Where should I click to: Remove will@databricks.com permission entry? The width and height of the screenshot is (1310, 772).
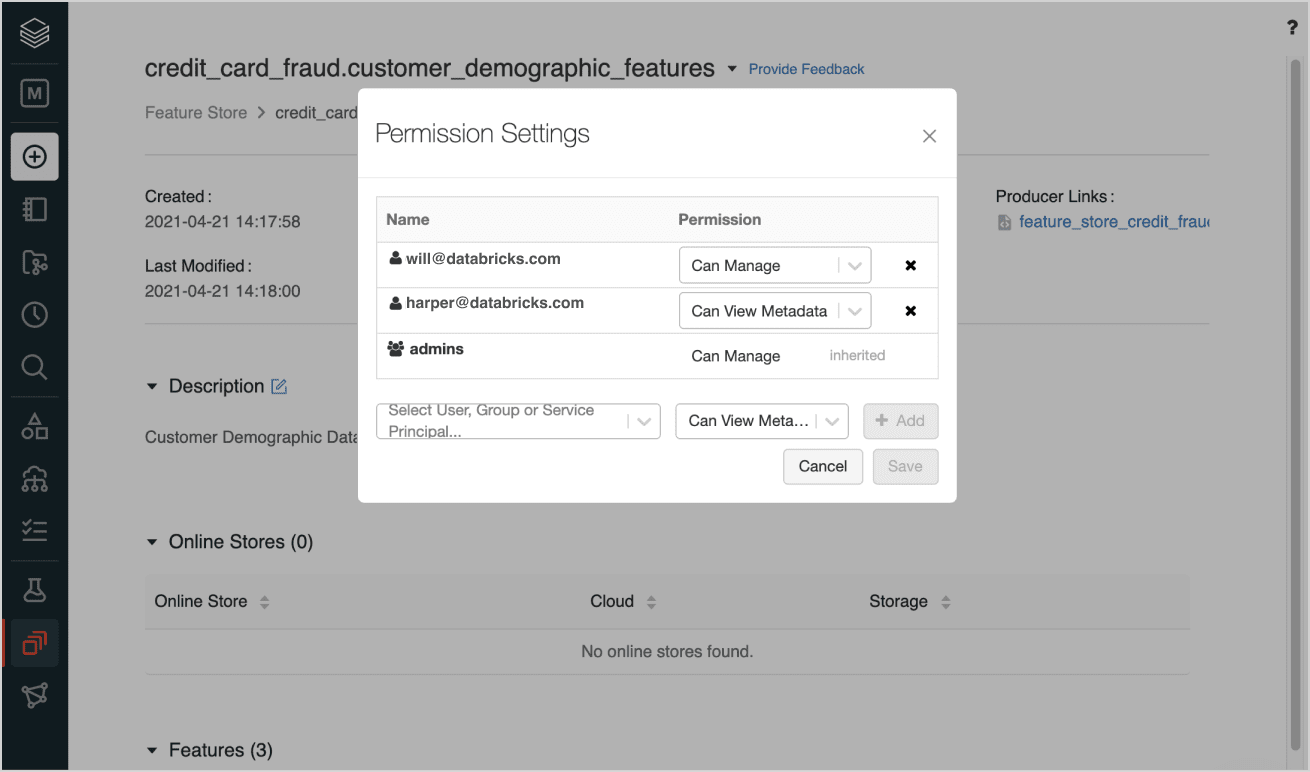pyautogui.click(x=910, y=266)
